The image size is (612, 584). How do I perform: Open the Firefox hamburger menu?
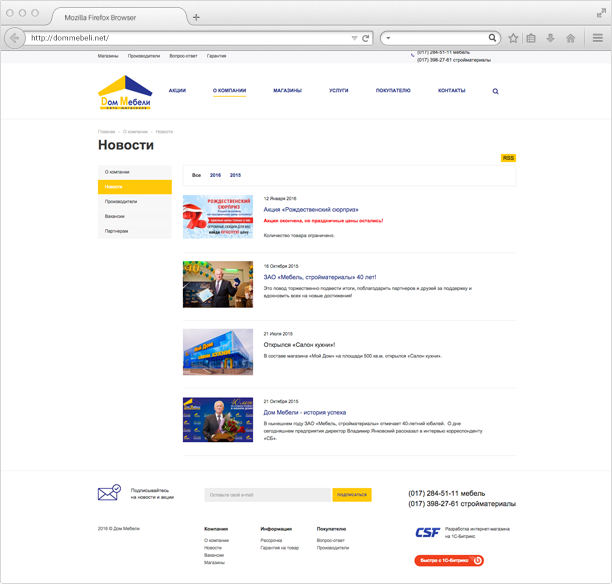pyautogui.click(x=597, y=38)
